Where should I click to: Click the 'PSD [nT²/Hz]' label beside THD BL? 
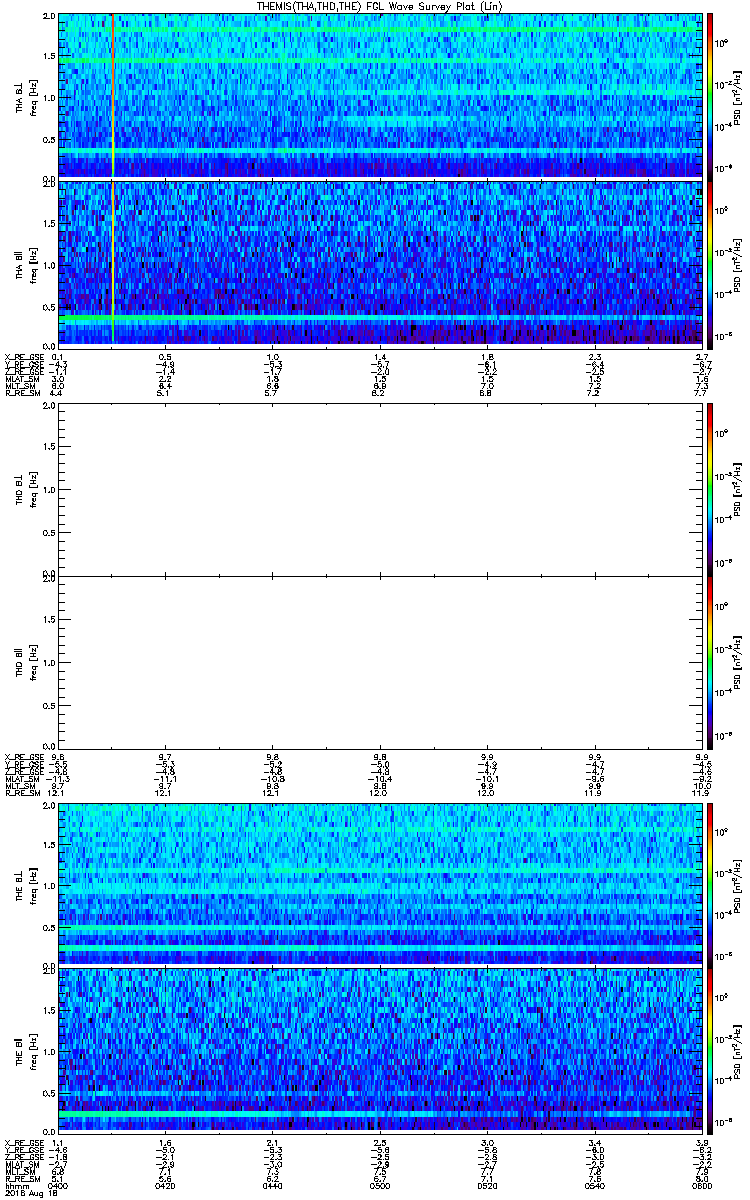[x=737, y=492]
